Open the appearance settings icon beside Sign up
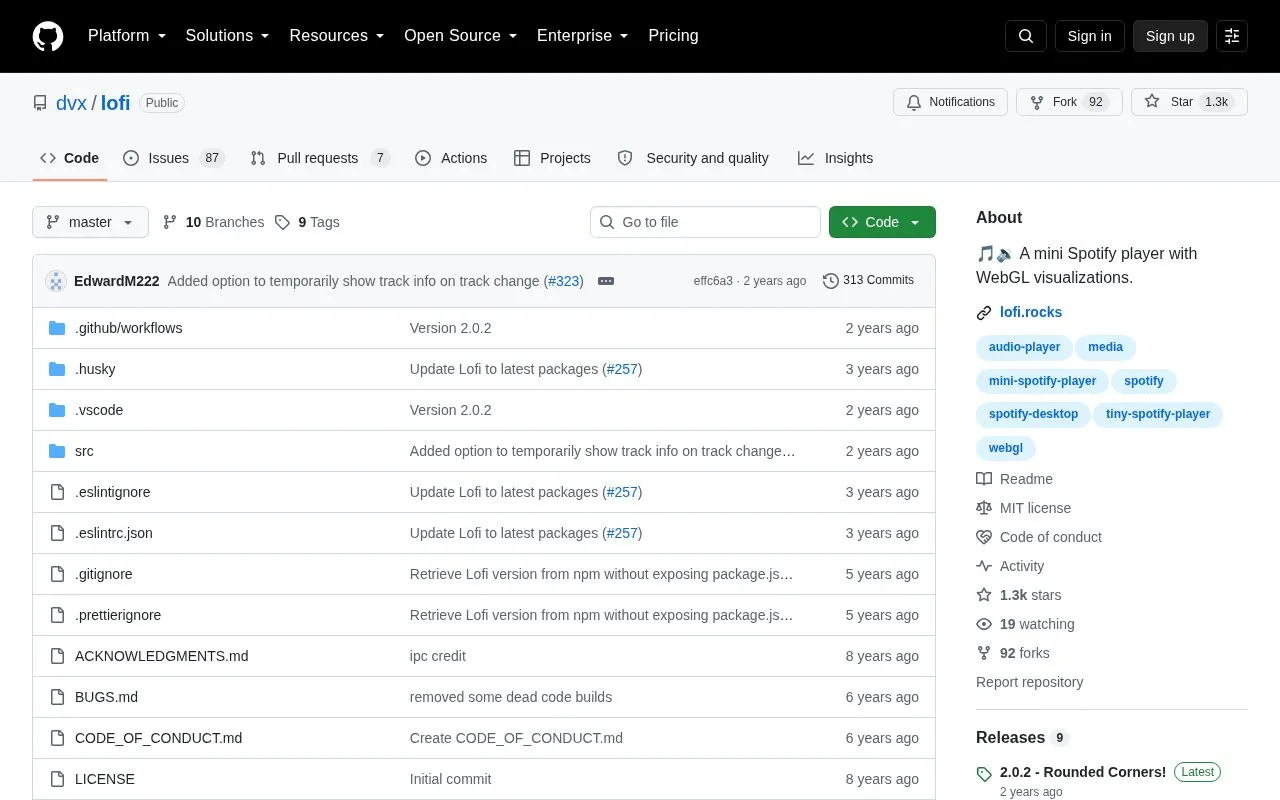This screenshot has height=800, width=1280. coord(1232,36)
